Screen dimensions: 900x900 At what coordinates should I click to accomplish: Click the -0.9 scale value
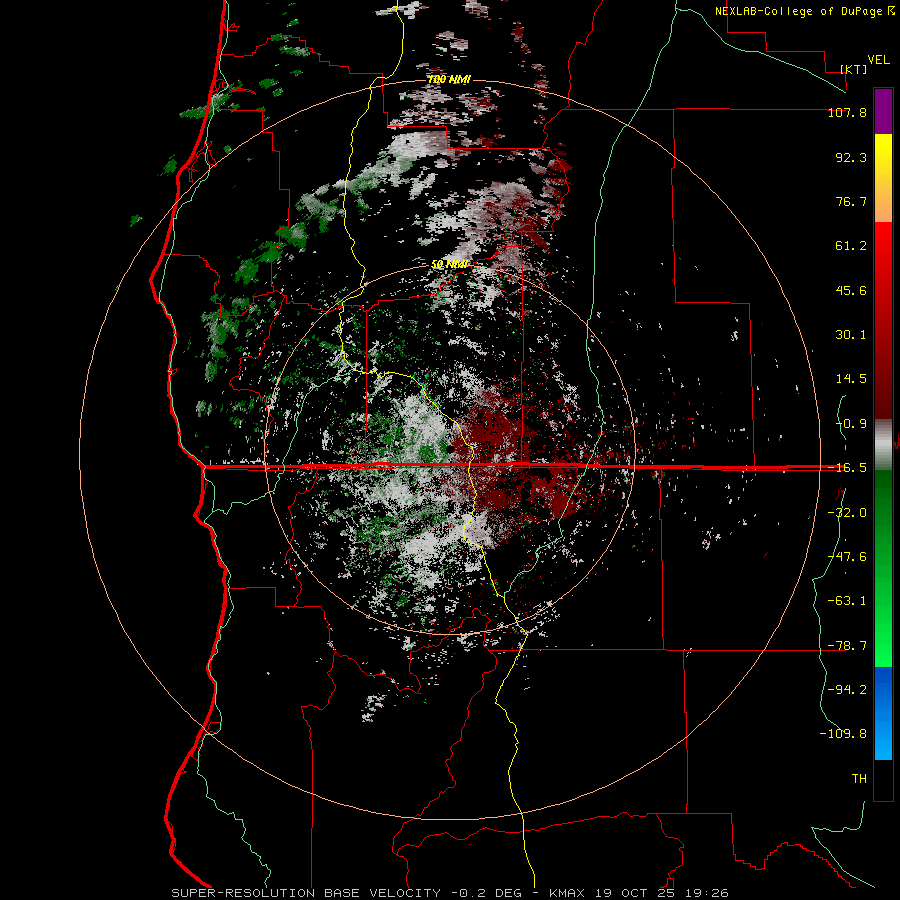[851, 424]
